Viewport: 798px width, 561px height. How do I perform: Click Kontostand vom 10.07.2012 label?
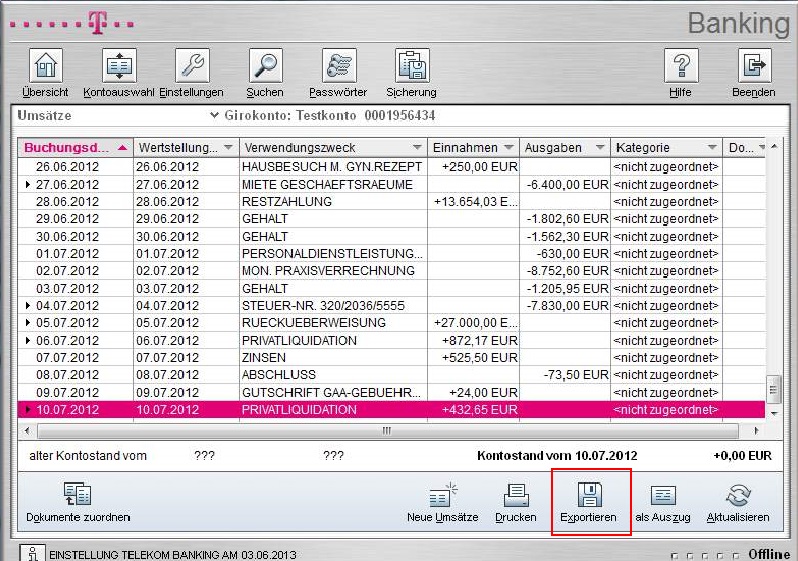point(557,456)
